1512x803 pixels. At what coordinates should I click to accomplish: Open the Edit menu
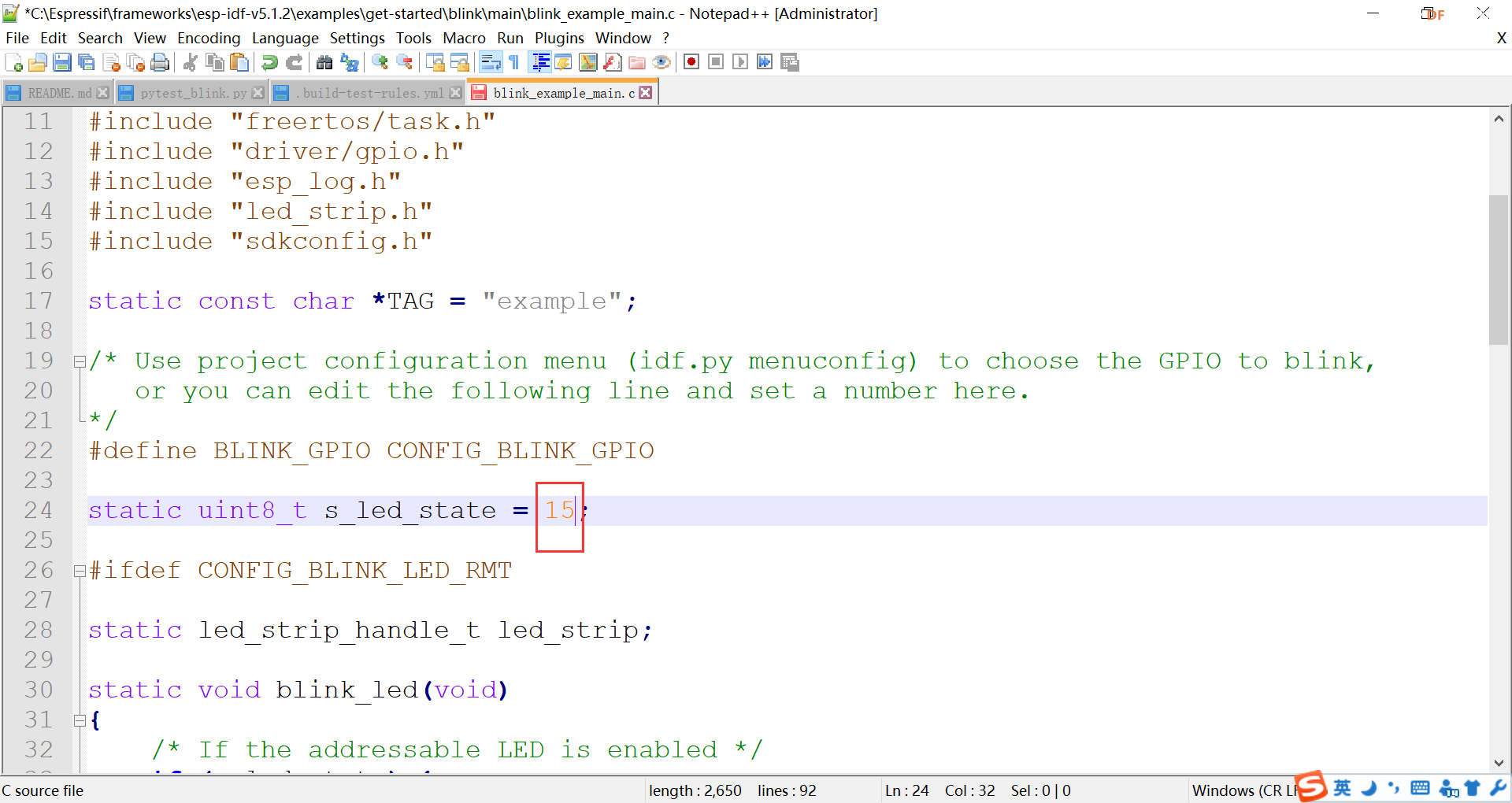pyautogui.click(x=54, y=38)
